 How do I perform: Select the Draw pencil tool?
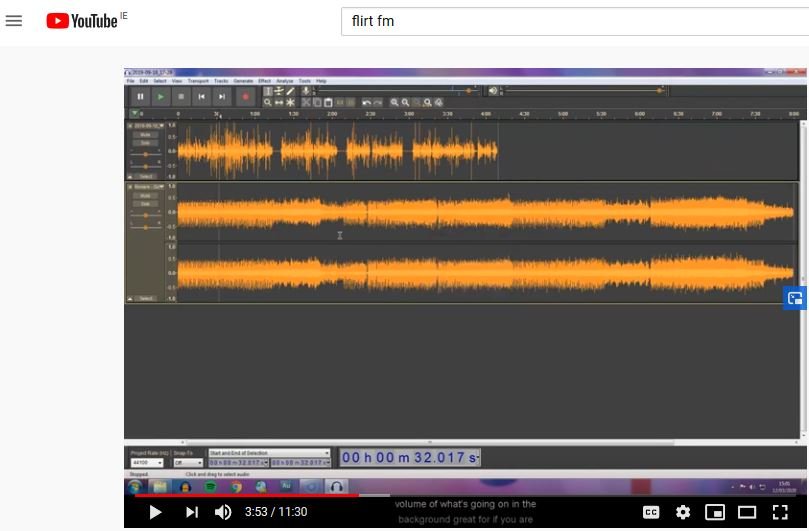click(290, 91)
